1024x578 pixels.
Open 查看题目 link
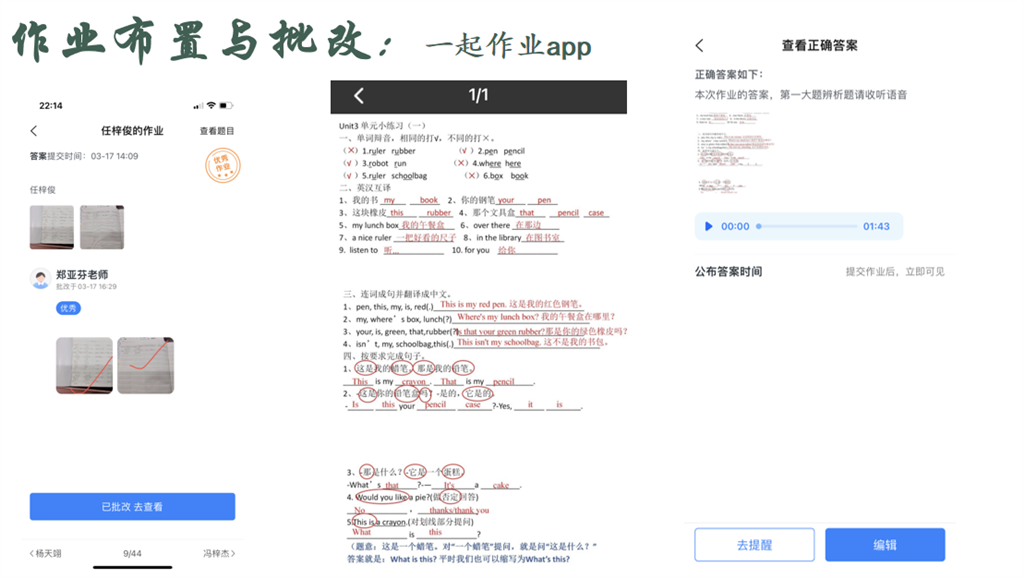click(217, 131)
